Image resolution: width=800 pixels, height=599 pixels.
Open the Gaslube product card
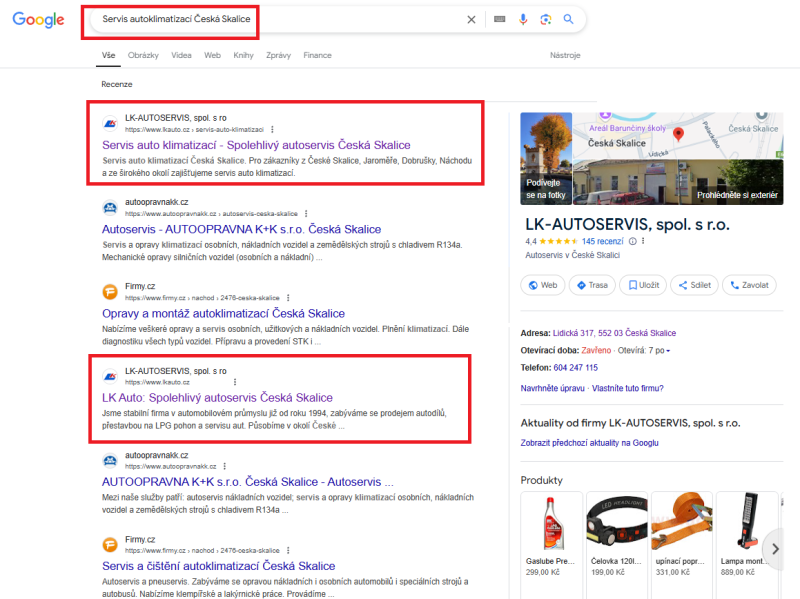[552, 545]
